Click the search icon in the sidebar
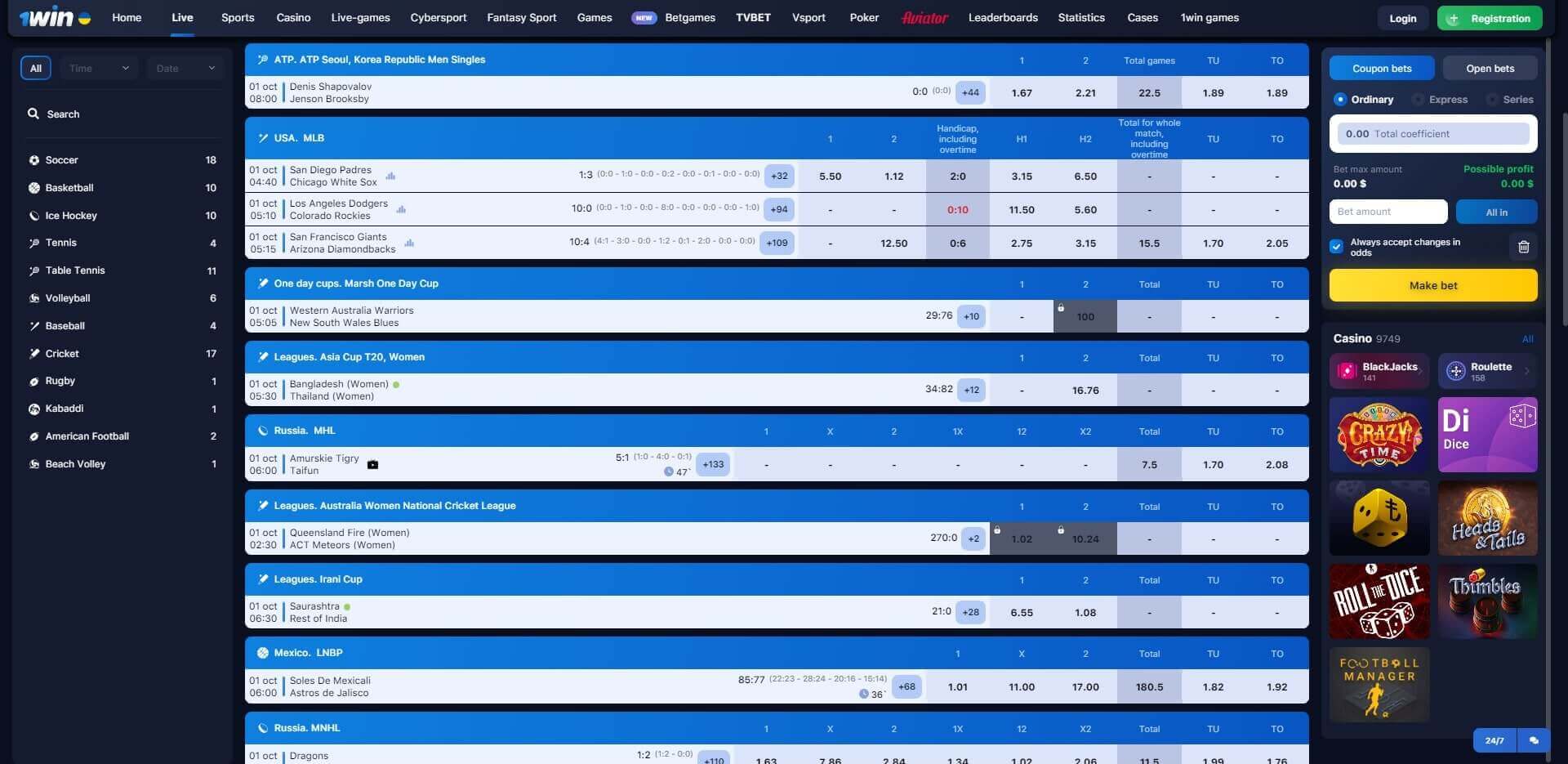Screen dimensions: 1568x764 point(33,114)
